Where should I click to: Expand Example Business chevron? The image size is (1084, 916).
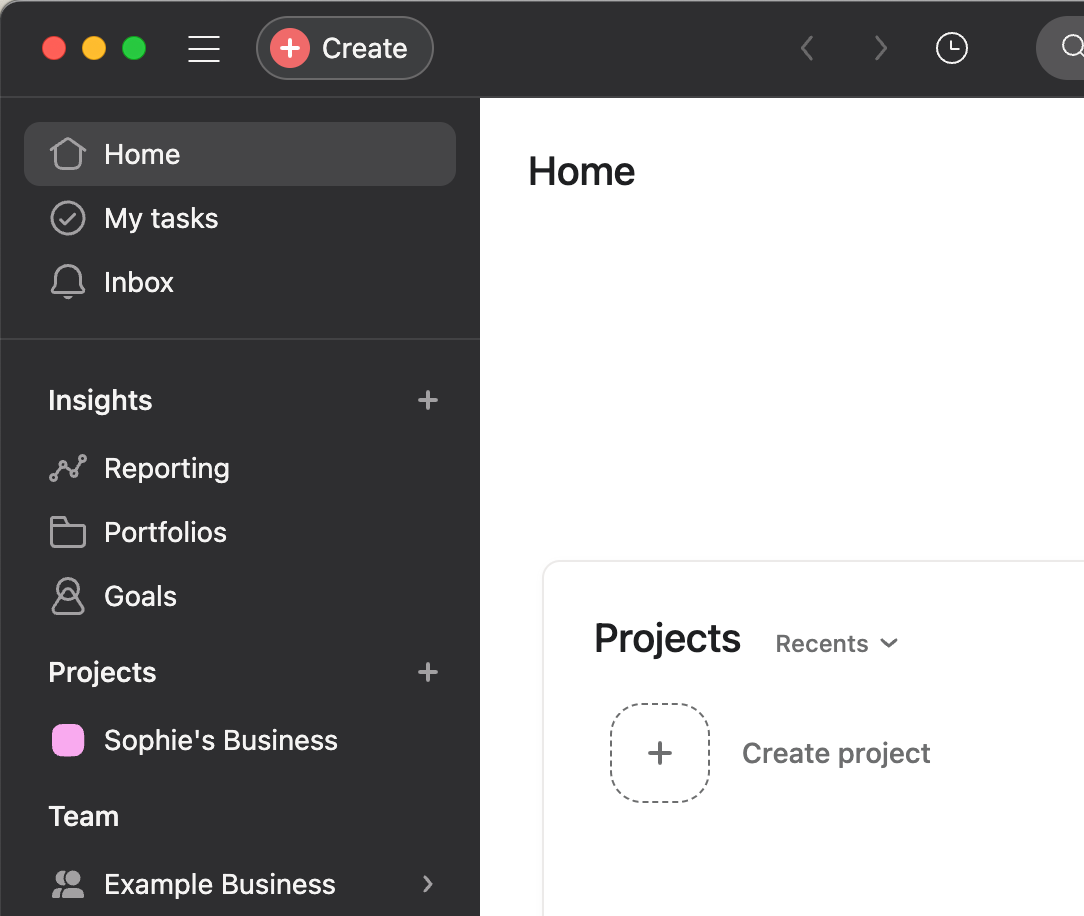(428, 884)
